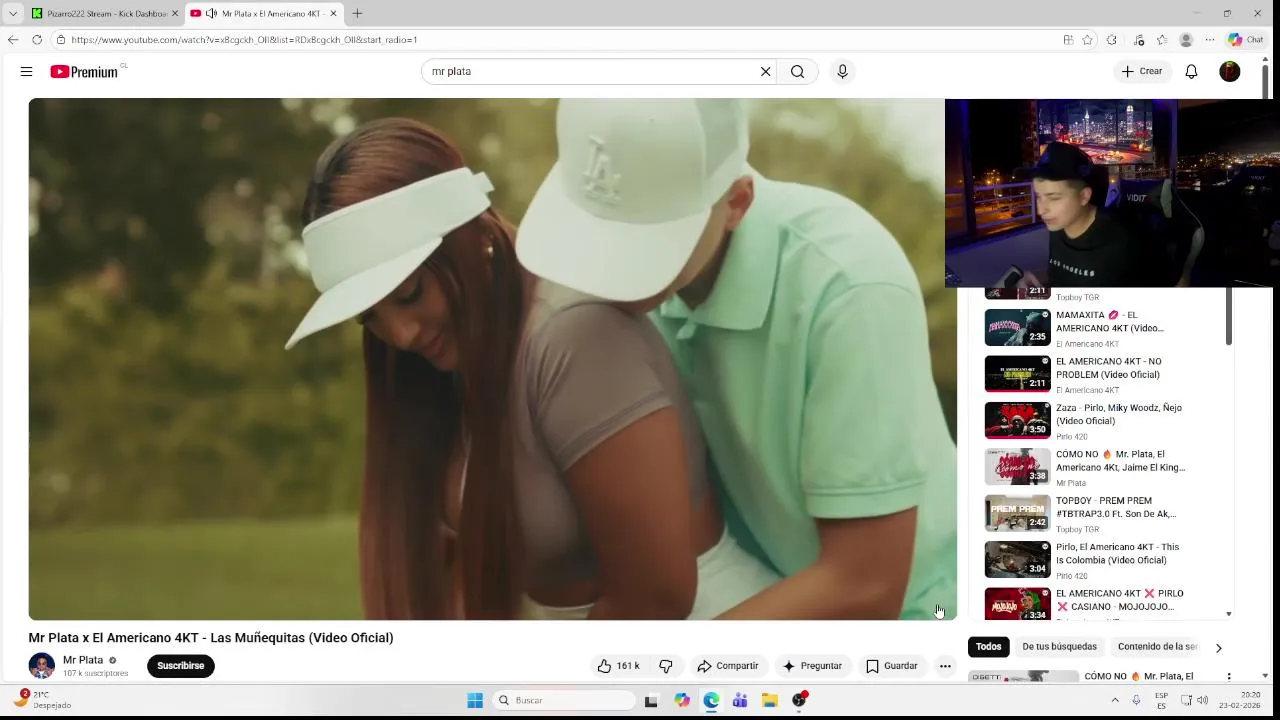Screen dimensions: 1280x720
Task: Click the page vertical scrollbar
Action: [1265, 80]
